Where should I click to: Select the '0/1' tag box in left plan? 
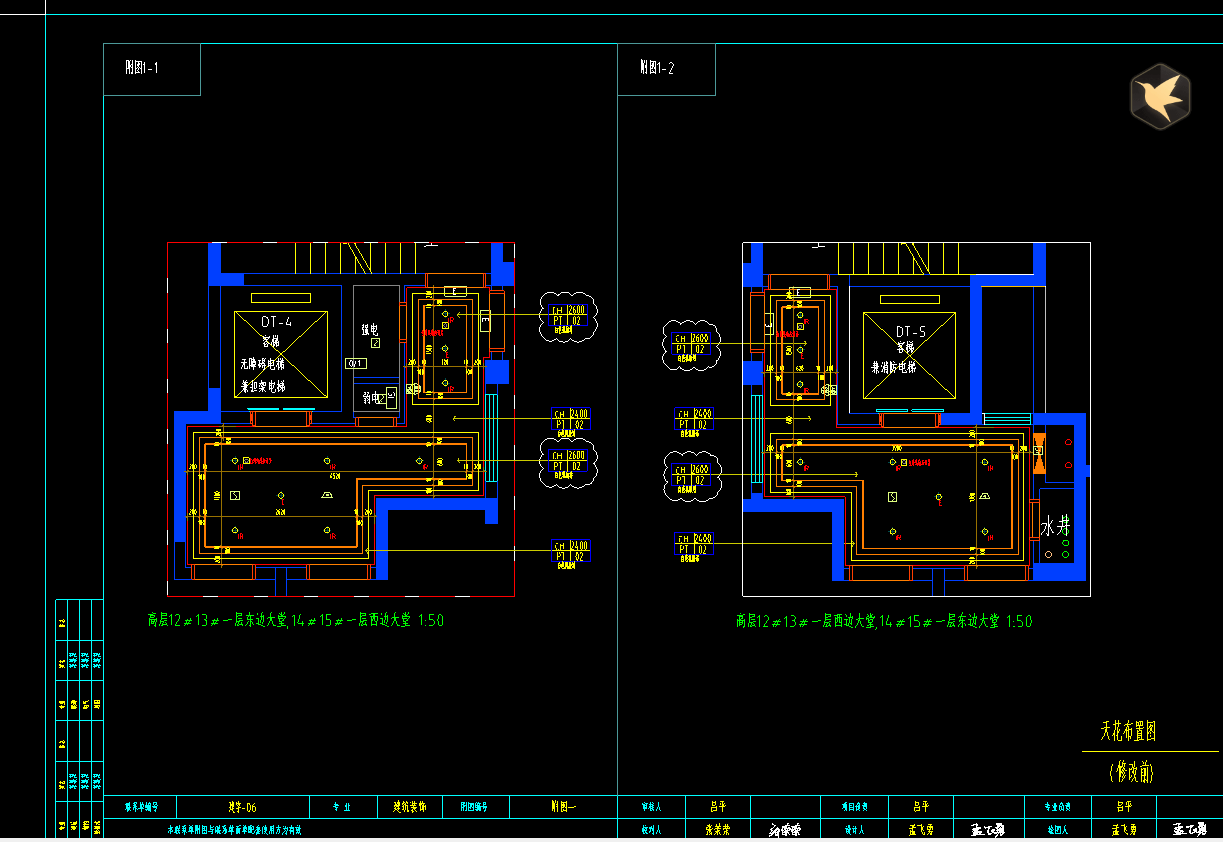(355, 363)
